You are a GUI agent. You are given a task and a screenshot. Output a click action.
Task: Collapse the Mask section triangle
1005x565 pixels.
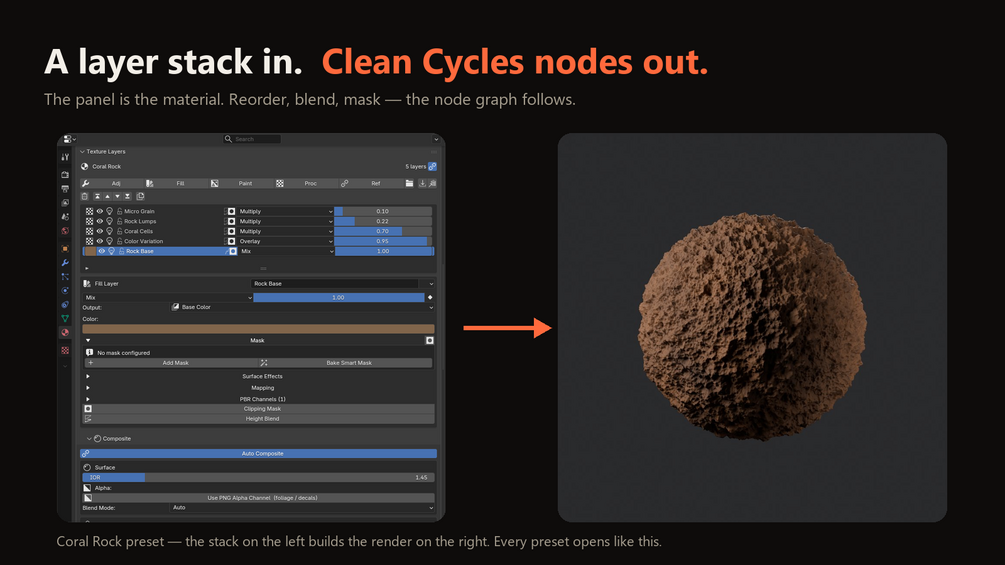[x=88, y=340]
